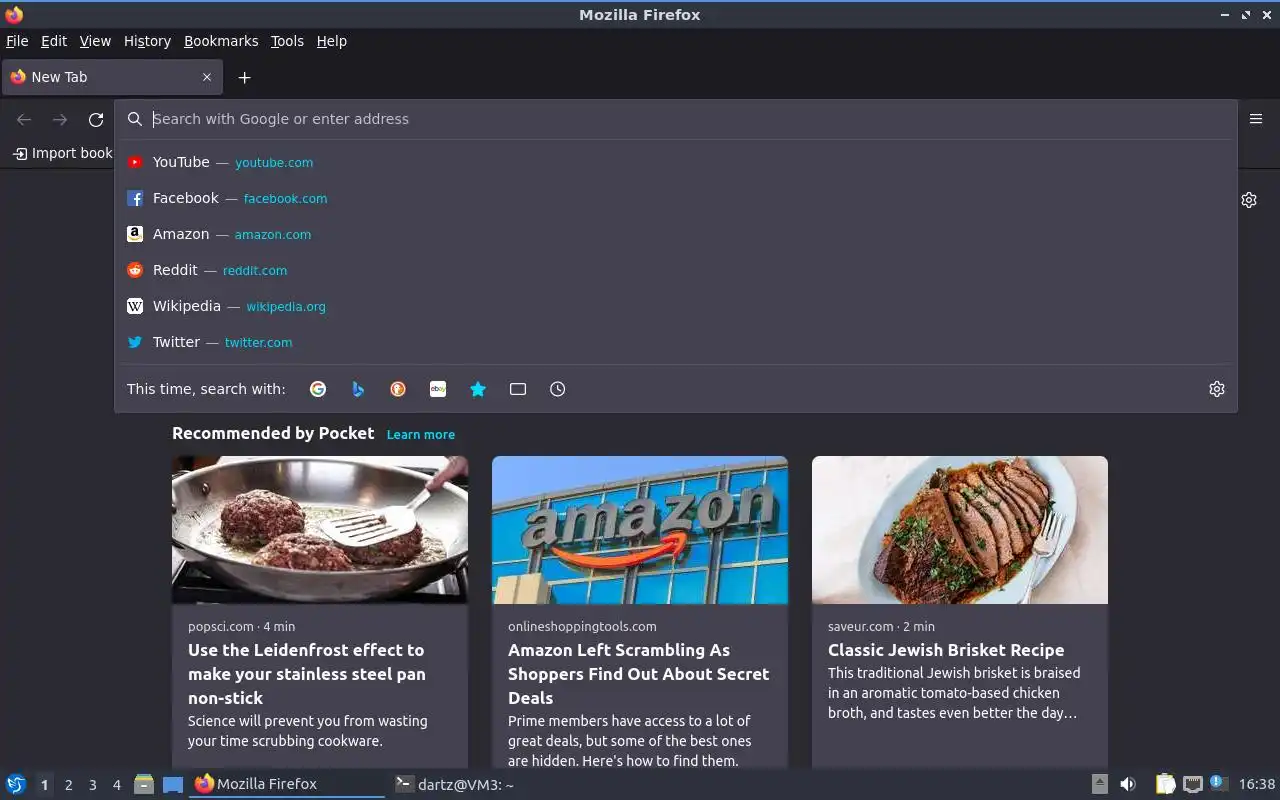Open search settings gear in dropdown
This screenshot has height=800, width=1280.
tap(1217, 389)
